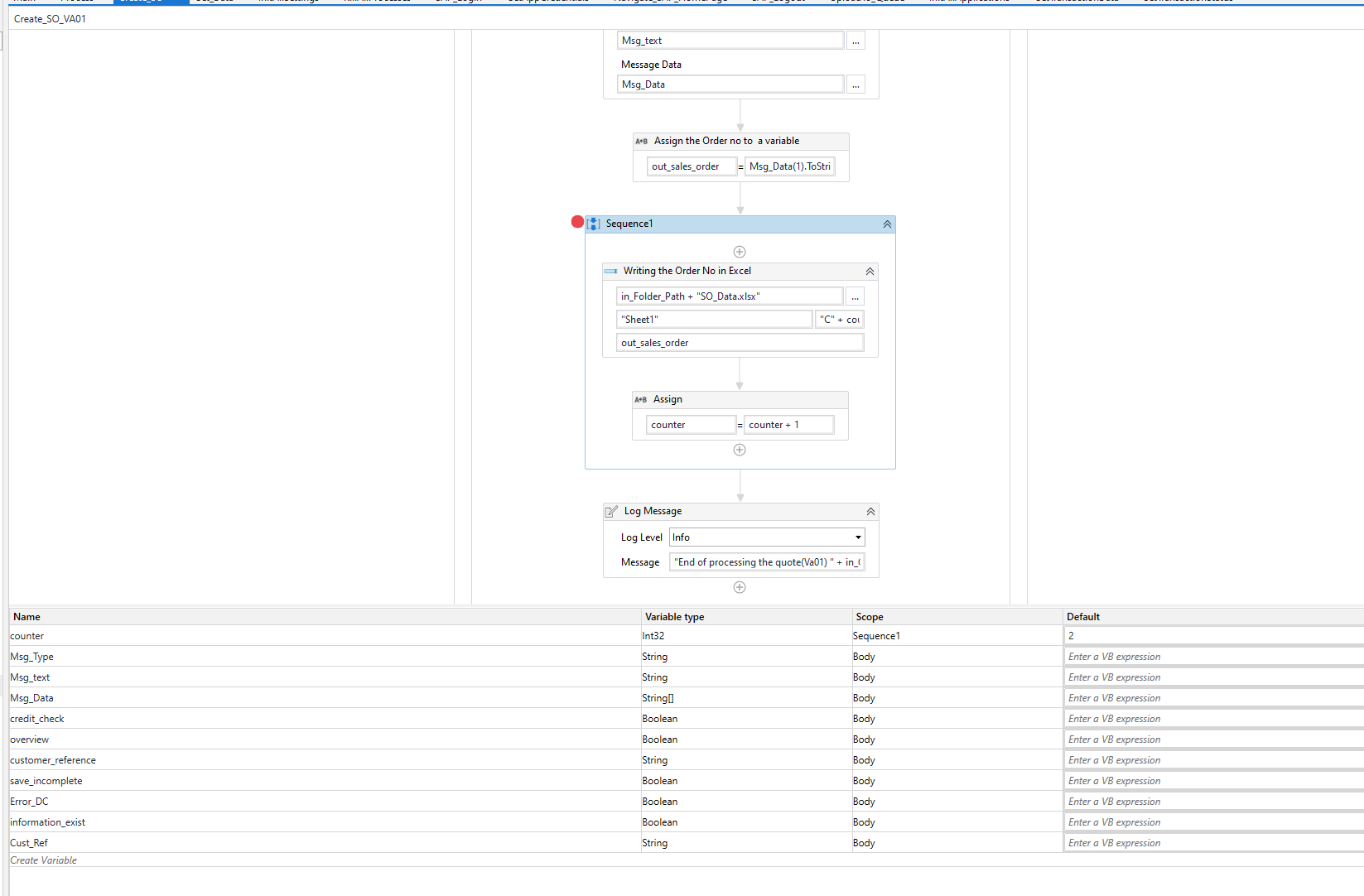
Task: Click the Create Variable link
Action: pos(43,860)
